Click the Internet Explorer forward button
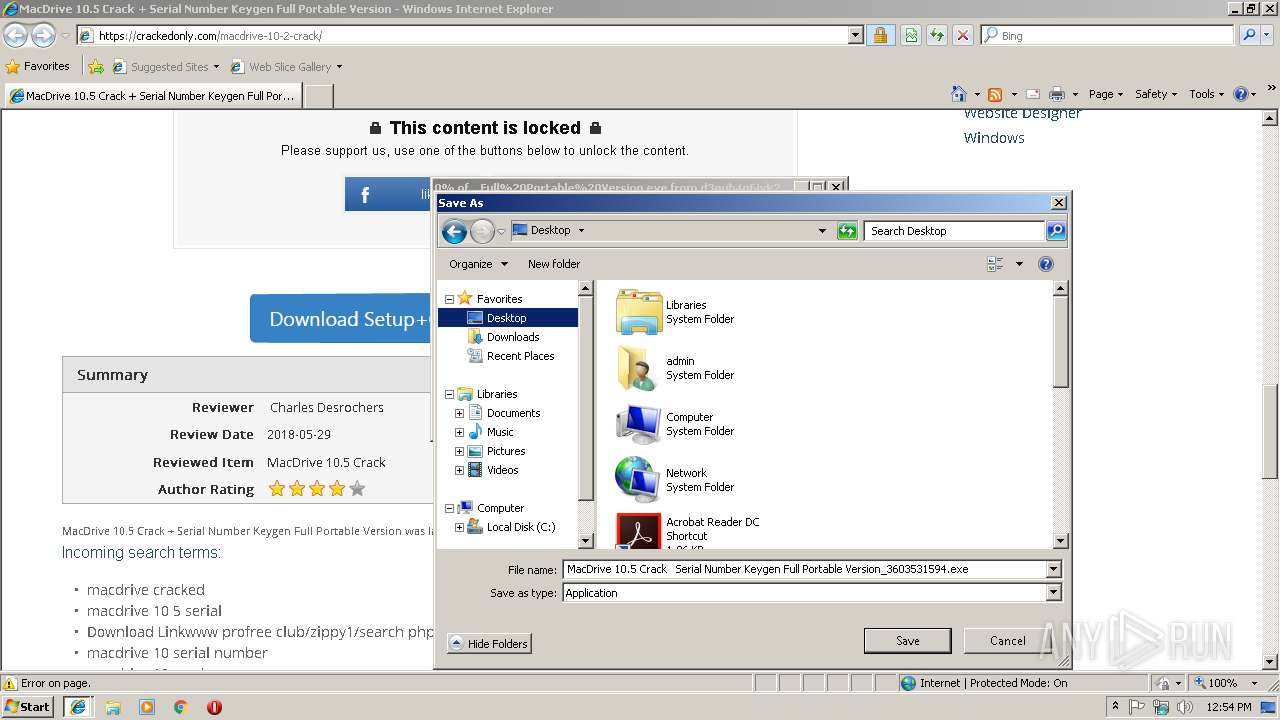This screenshot has width=1280, height=720. click(43, 36)
